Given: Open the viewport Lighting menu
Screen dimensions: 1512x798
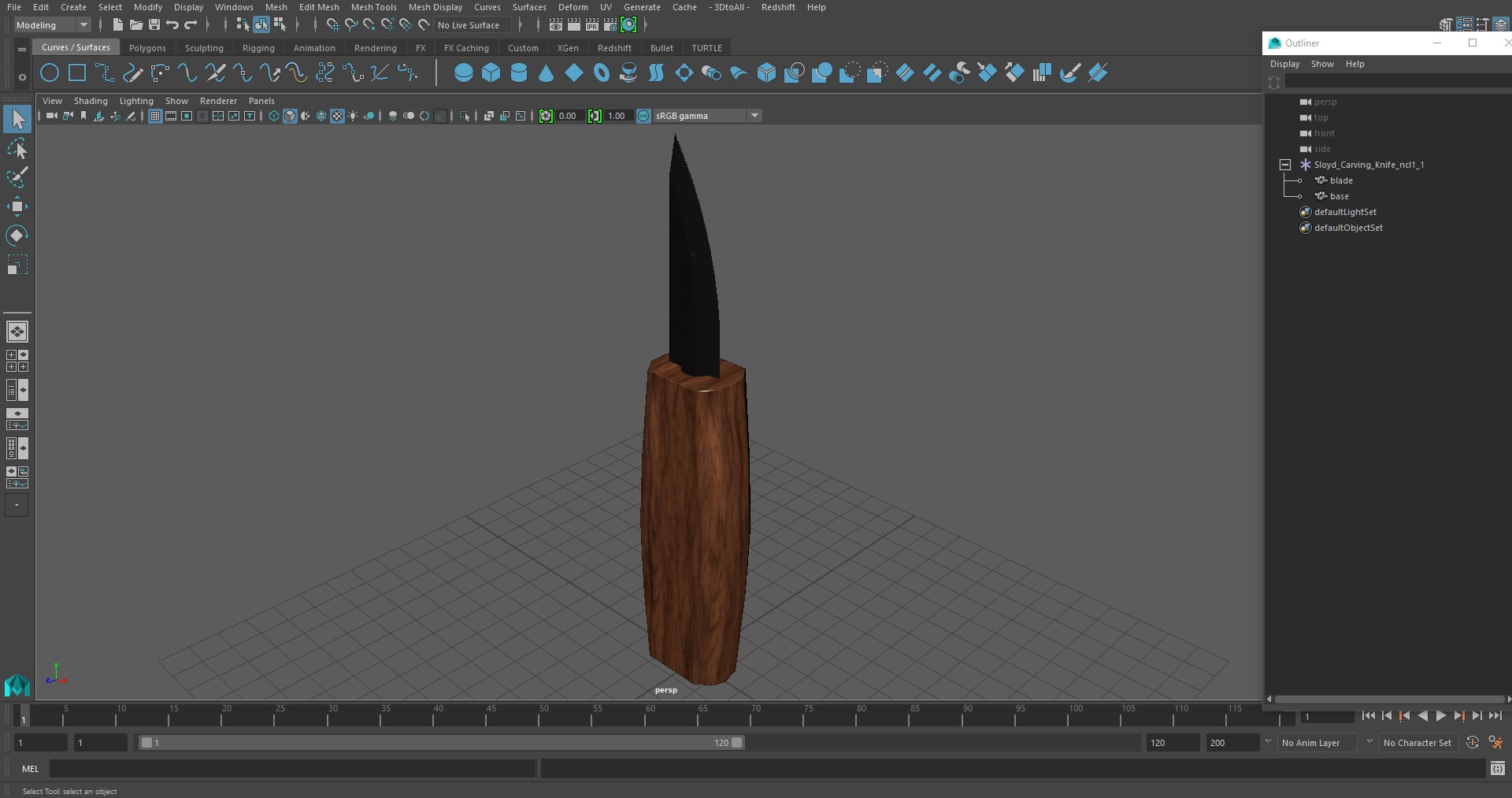Looking at the screenshot, I should point(136,101).
